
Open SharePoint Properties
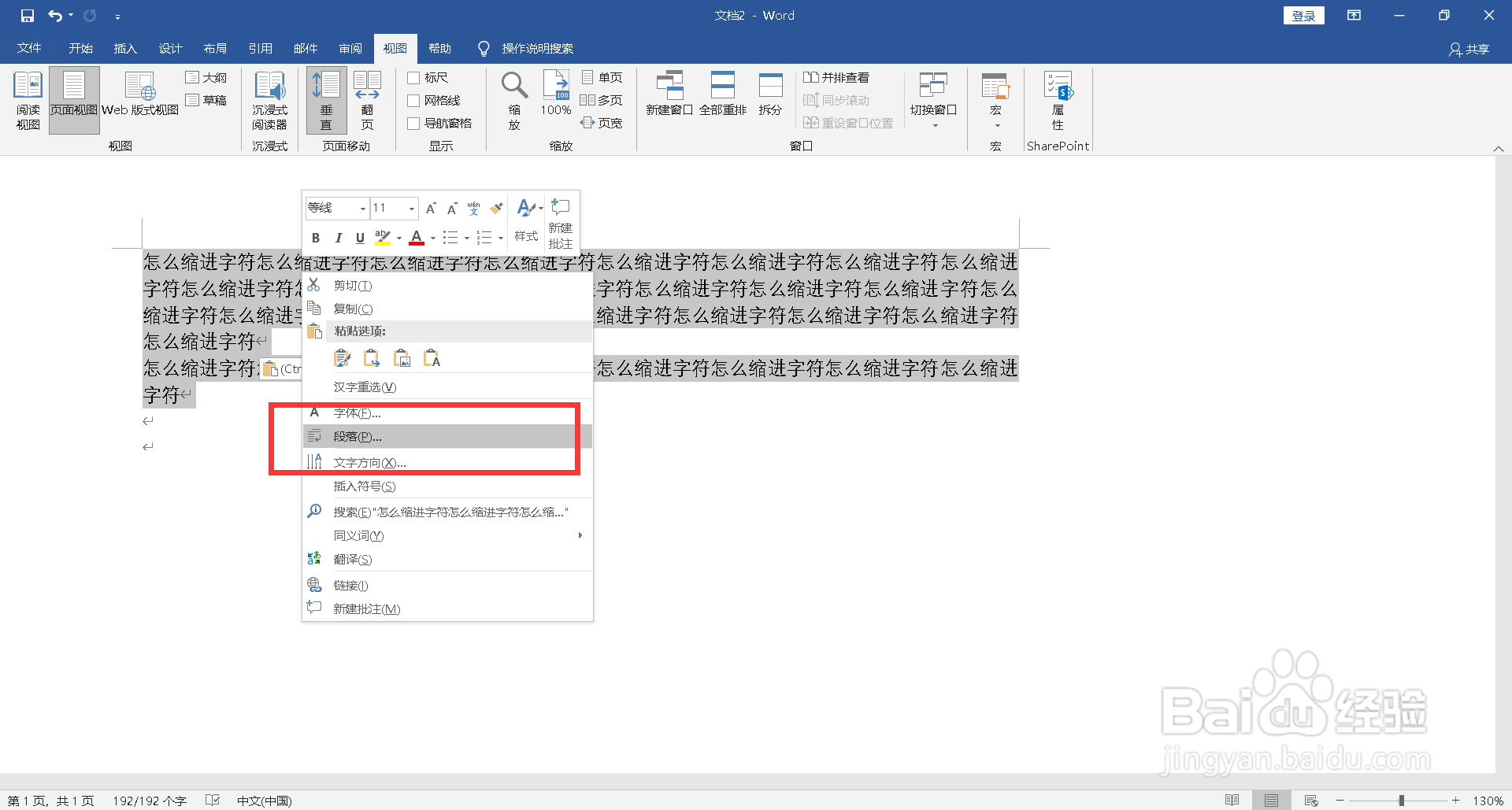coord(1058,101)
